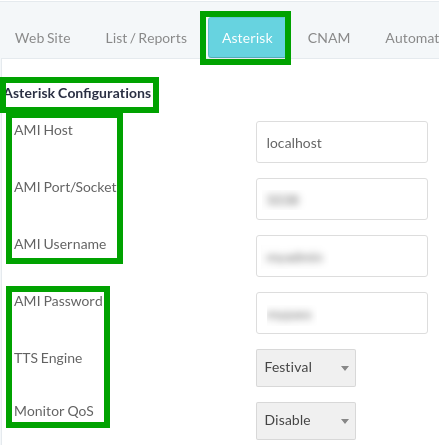Open the Automat tab at right edge
The height and width of the screenshot is (445, 439).
tap(412, 38)
